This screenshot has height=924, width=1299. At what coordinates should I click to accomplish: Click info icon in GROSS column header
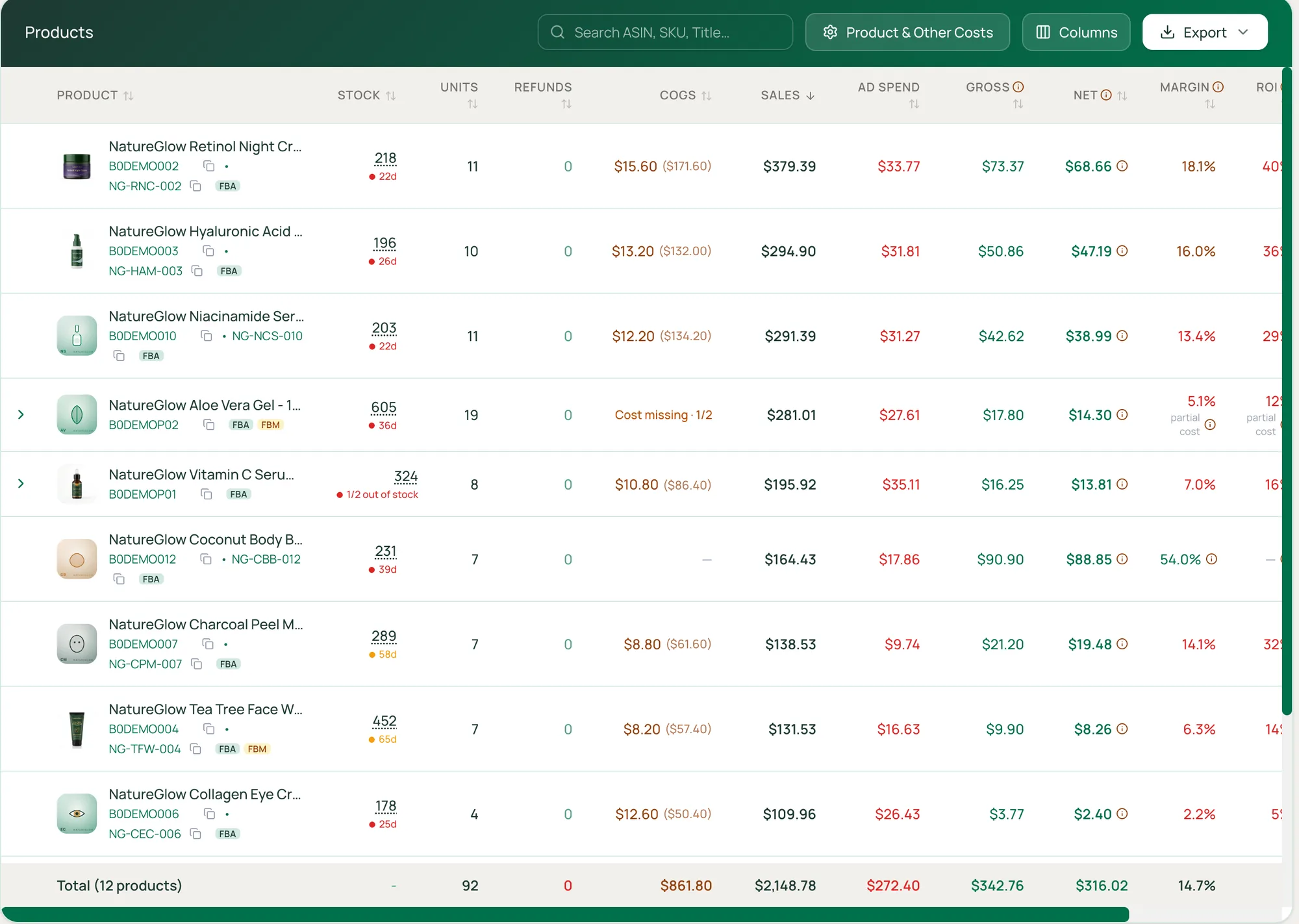(1018, 87)
